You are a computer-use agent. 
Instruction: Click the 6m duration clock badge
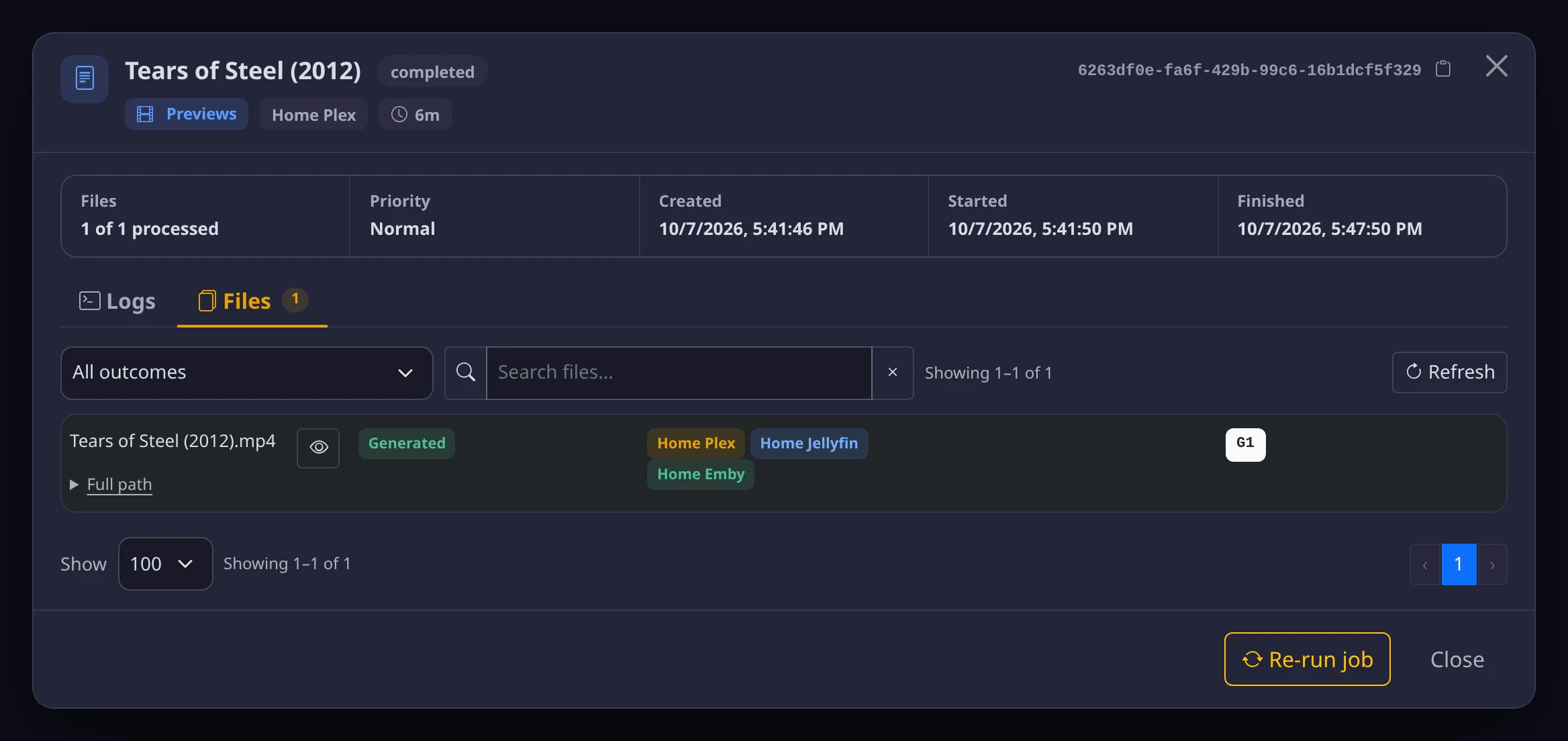pos(415,115)
